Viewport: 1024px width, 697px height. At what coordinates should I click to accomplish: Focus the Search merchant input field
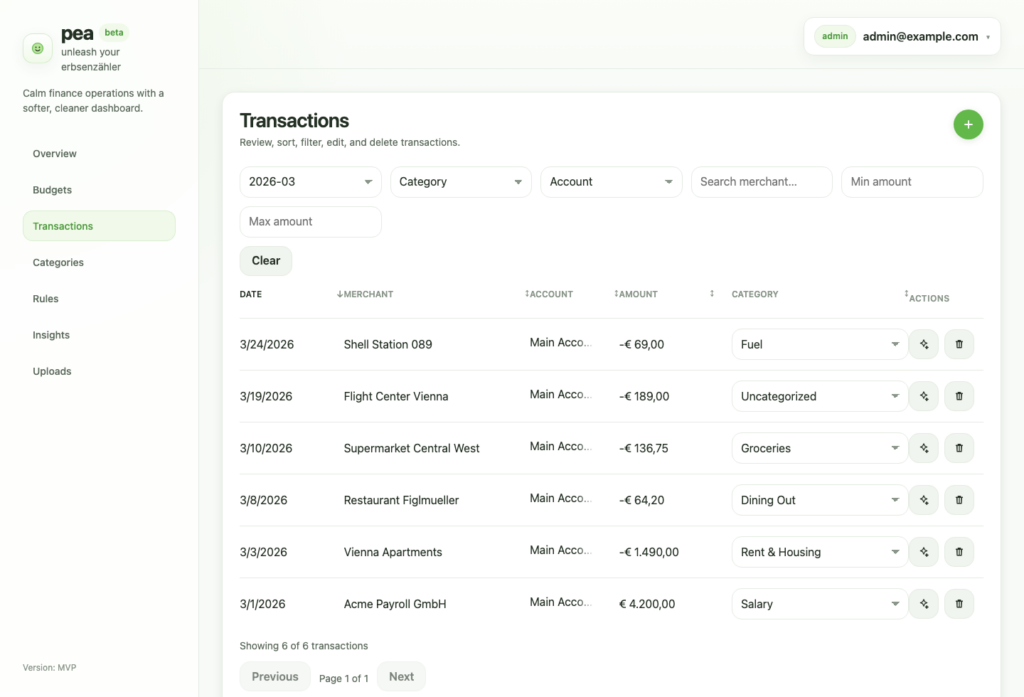click(x=761, y=182)
